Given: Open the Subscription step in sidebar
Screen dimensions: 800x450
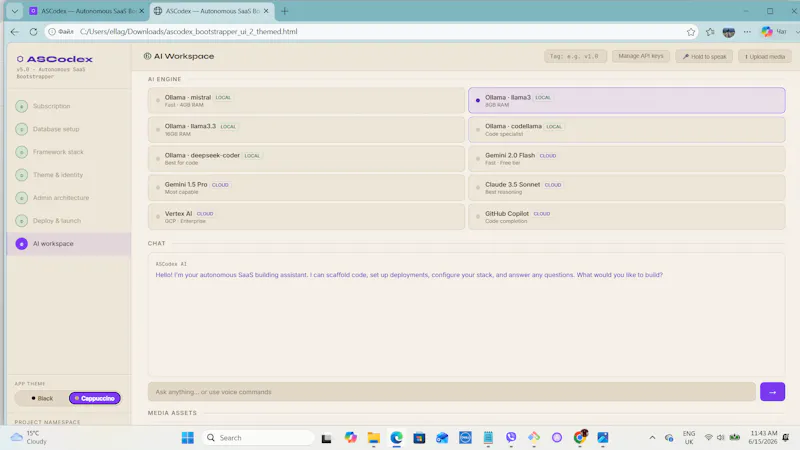Looking at the screenshot, I should pos(69,106).
